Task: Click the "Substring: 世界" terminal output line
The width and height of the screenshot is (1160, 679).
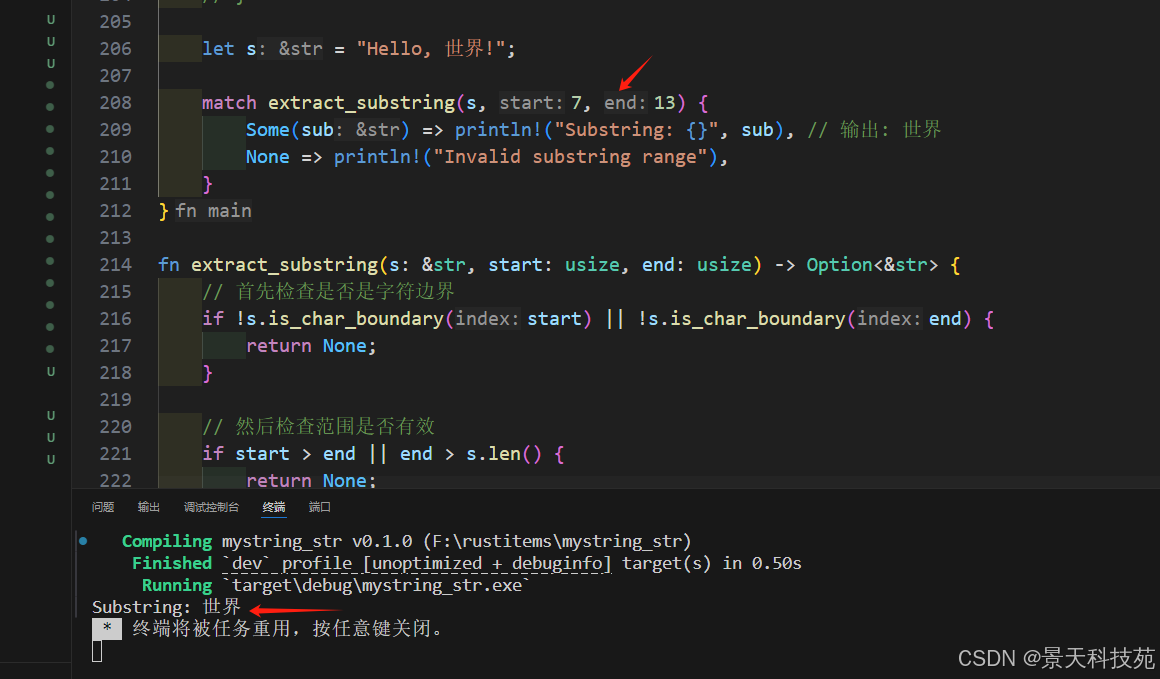Action: [166, 607]
